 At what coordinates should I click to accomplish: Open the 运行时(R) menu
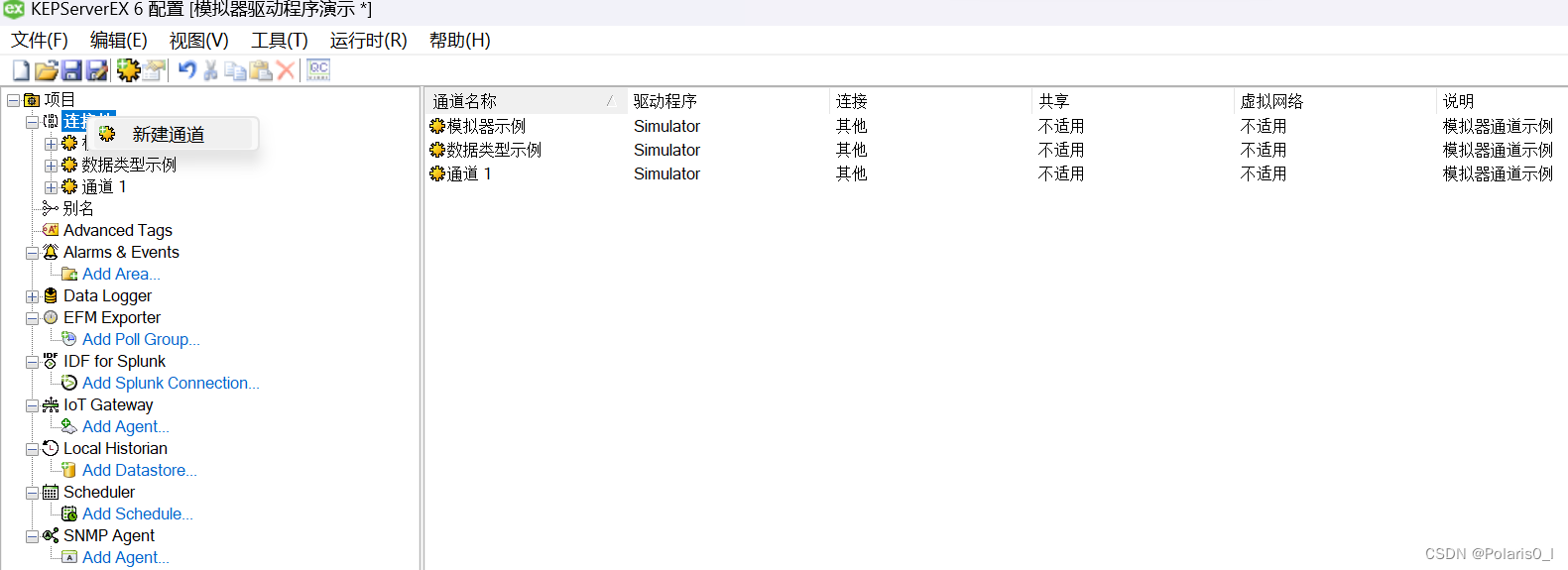[369, 41]
